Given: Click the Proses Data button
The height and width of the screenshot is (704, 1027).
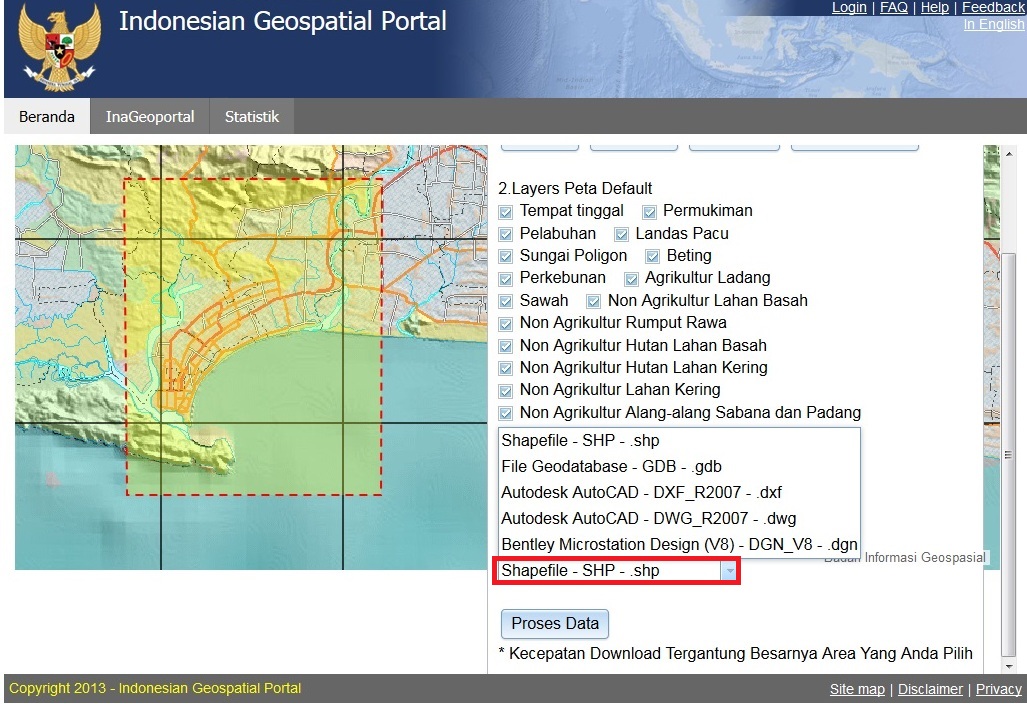Looking at the screenshot, I should pyautogui.click(x=555, y=623).
